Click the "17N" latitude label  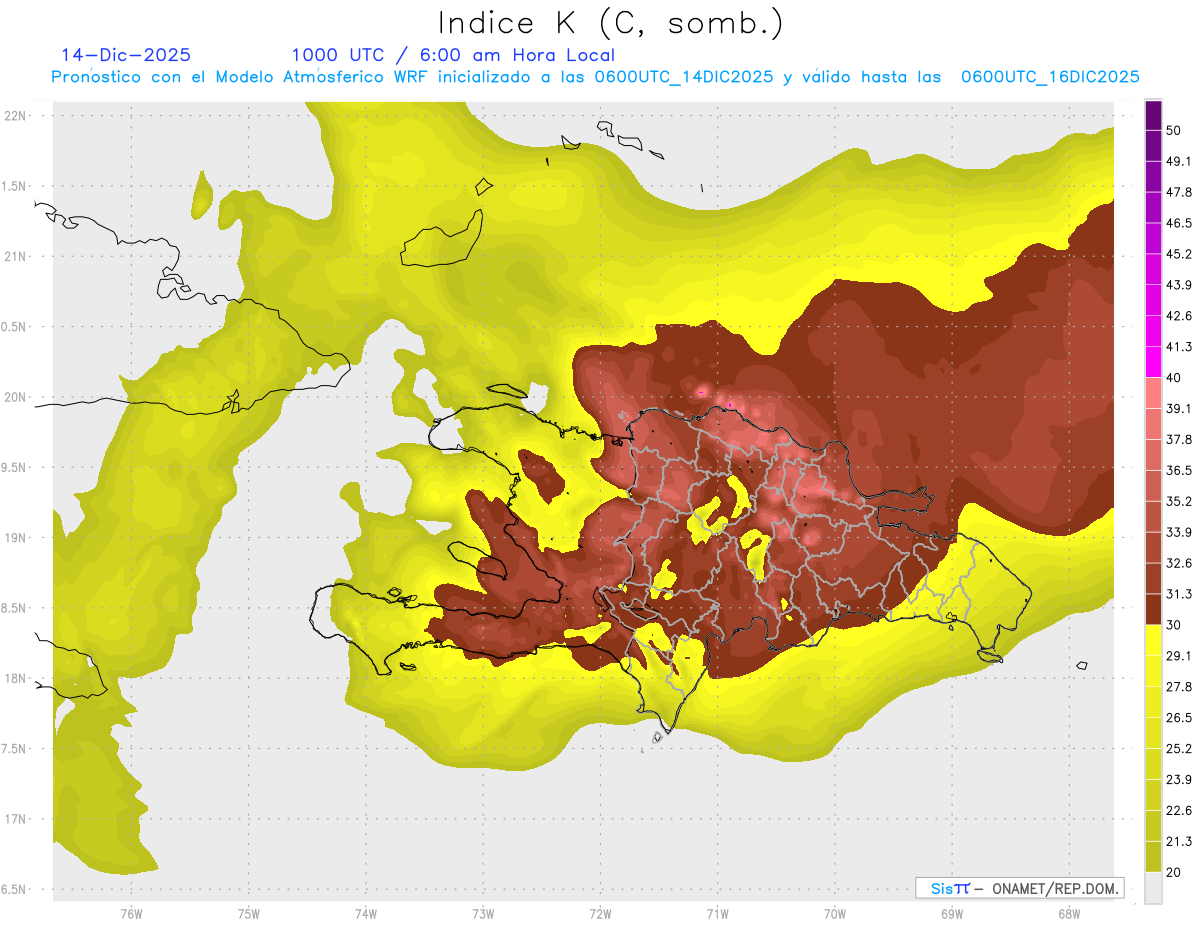pos(17,819)
